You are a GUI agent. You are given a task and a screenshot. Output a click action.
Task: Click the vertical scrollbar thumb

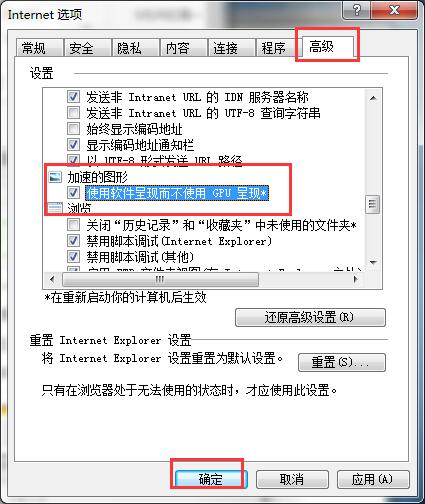coord(373,203)
